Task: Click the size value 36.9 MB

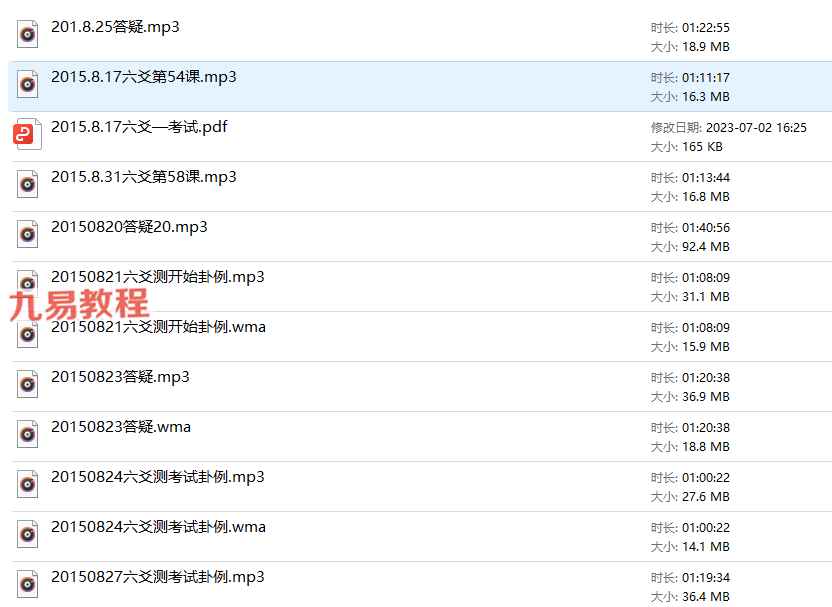Action: coord(706,396)
